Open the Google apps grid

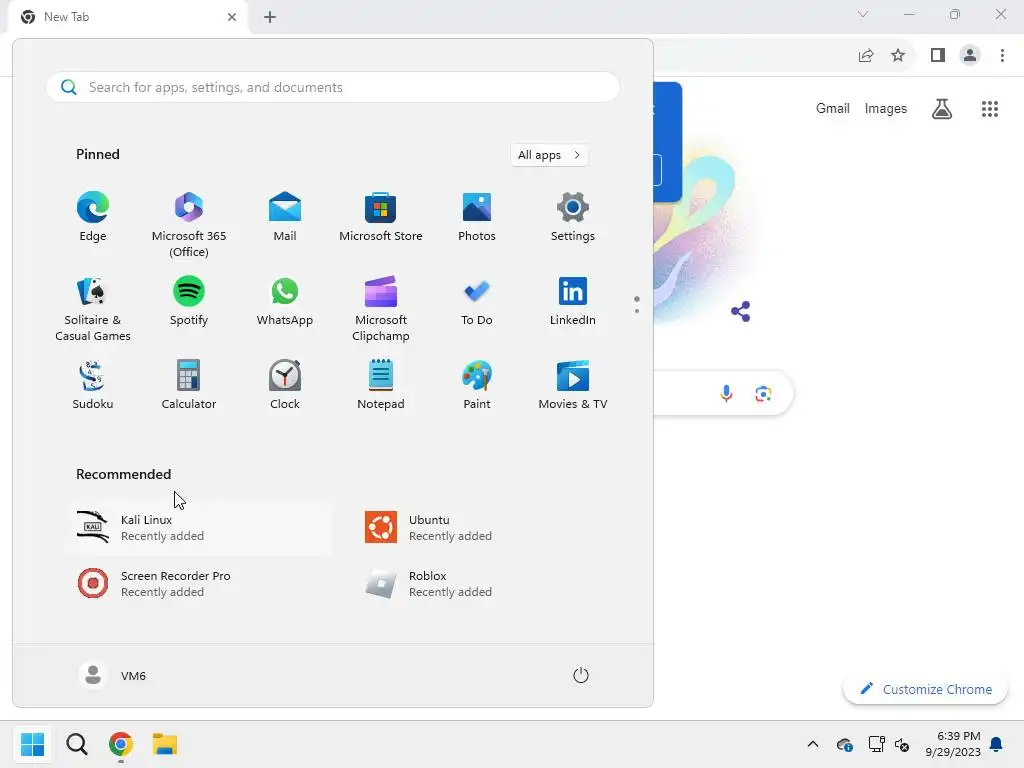tap(989, 108)
